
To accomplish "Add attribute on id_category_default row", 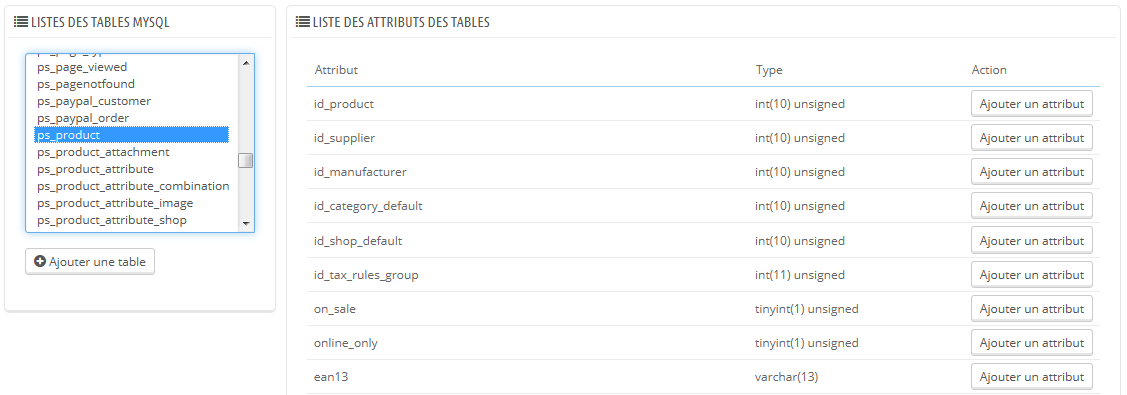I will 1031,206.
